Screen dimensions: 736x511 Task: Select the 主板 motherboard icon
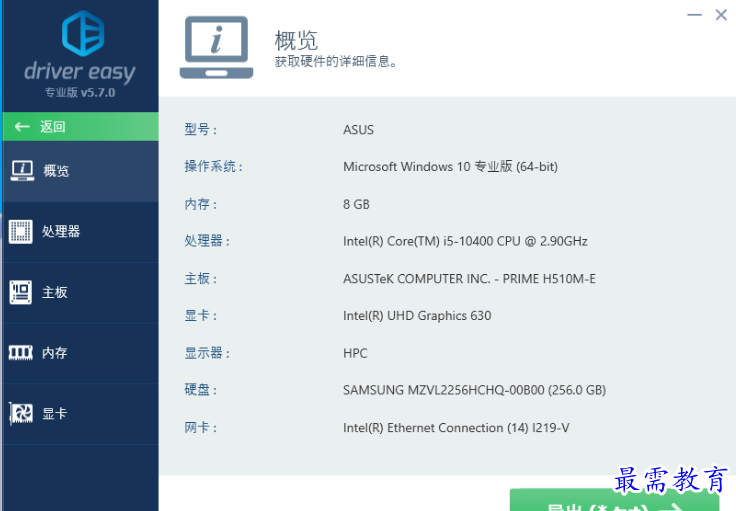coord(21,292)
